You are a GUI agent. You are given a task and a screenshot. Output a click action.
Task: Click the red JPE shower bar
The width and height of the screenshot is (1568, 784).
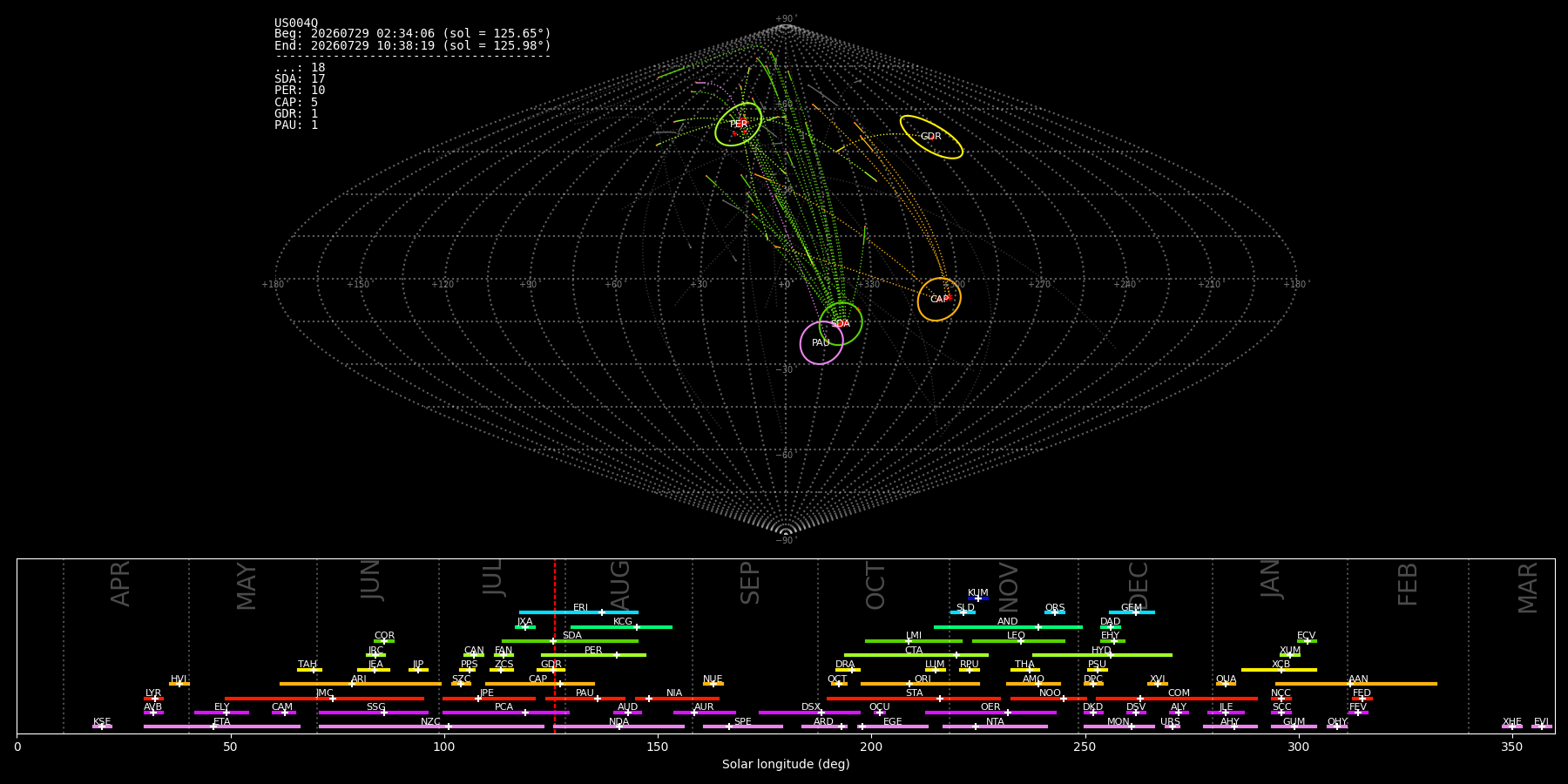click(x=489, y=699)
